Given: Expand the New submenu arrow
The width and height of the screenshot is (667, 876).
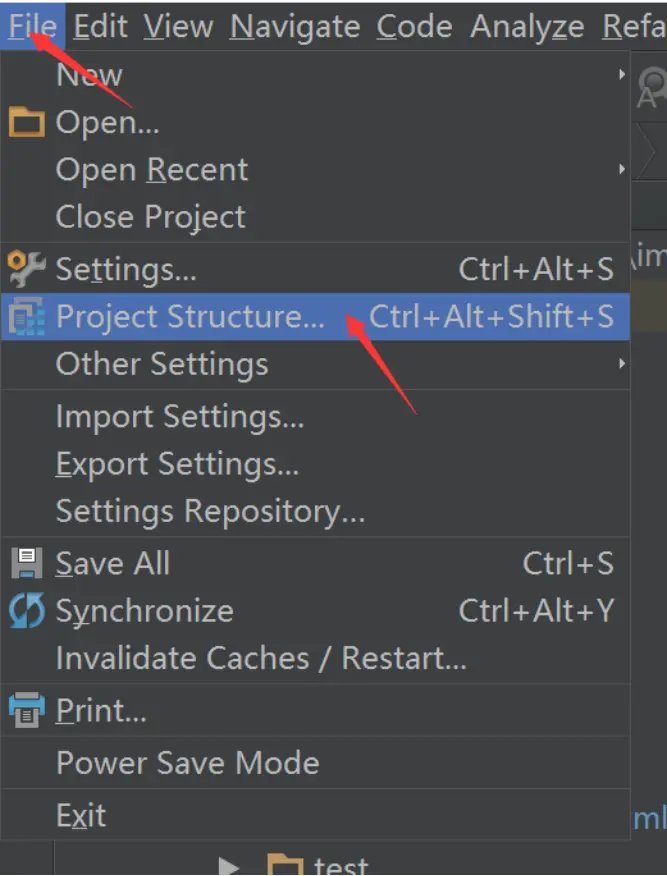Looking at the screenshot, I should coord(622,75).
